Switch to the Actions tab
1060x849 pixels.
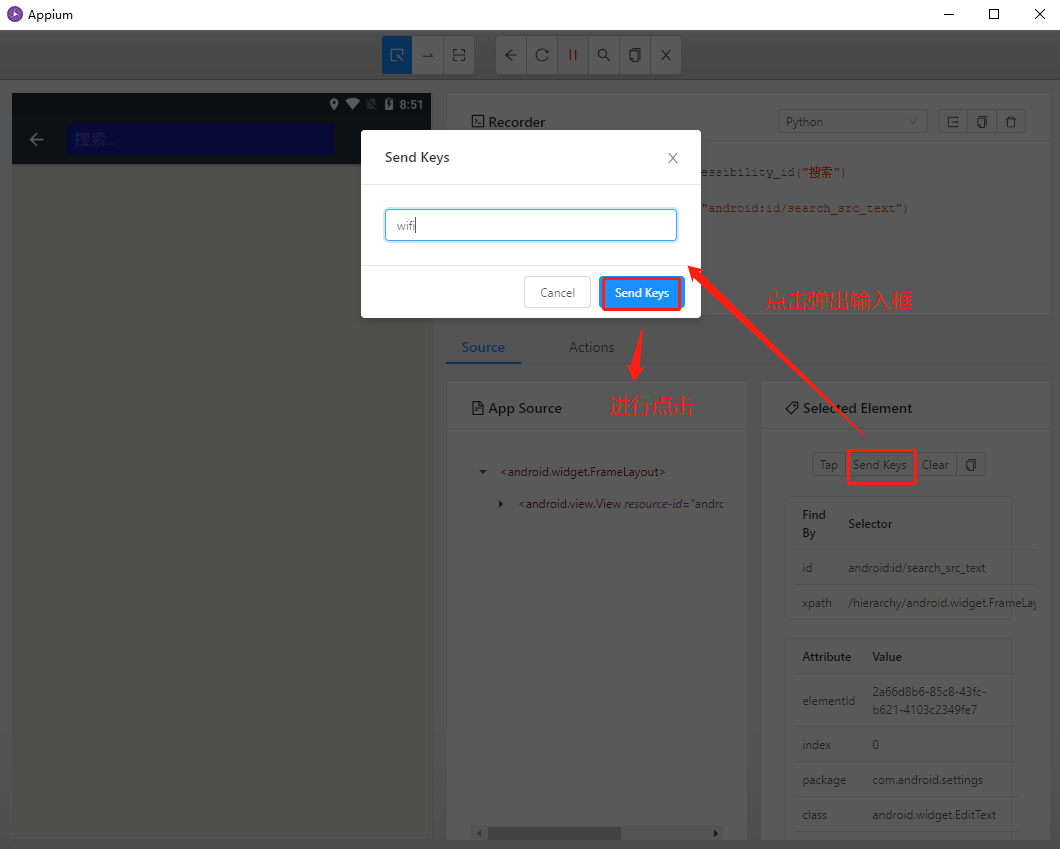(592, 347)
